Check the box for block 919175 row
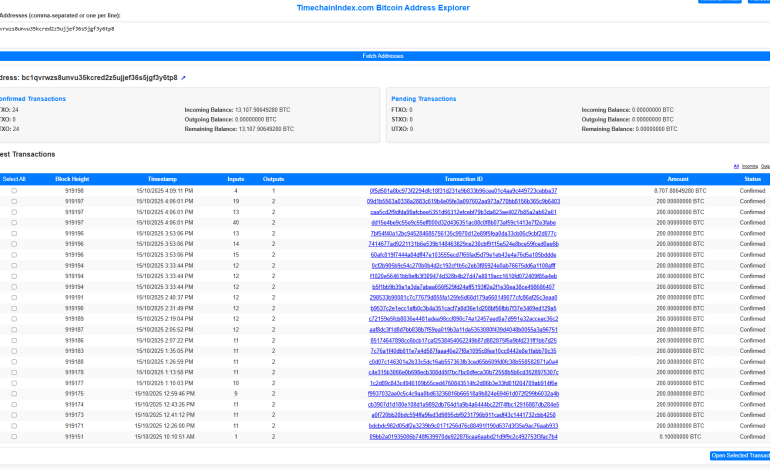 tap(14, 394)
